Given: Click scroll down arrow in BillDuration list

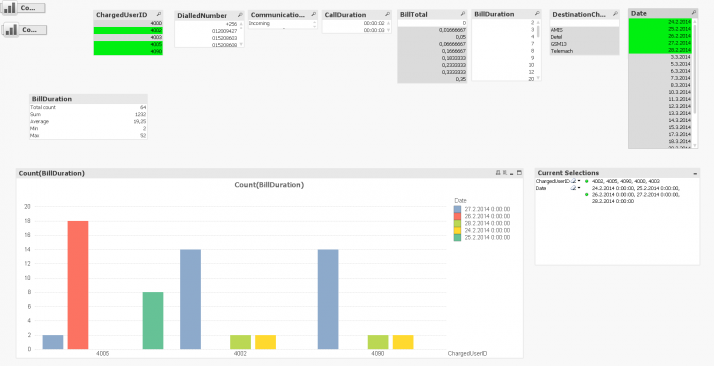Looking at the screenshot, I should point(538,78).
